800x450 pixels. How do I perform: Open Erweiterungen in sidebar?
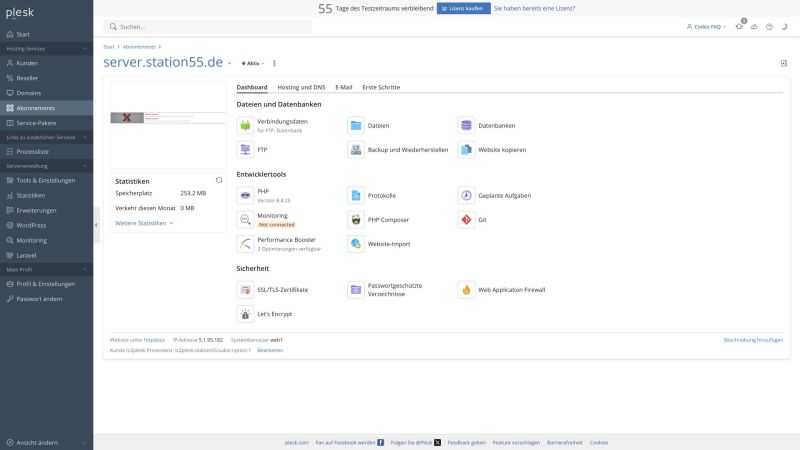pos(46,210)
